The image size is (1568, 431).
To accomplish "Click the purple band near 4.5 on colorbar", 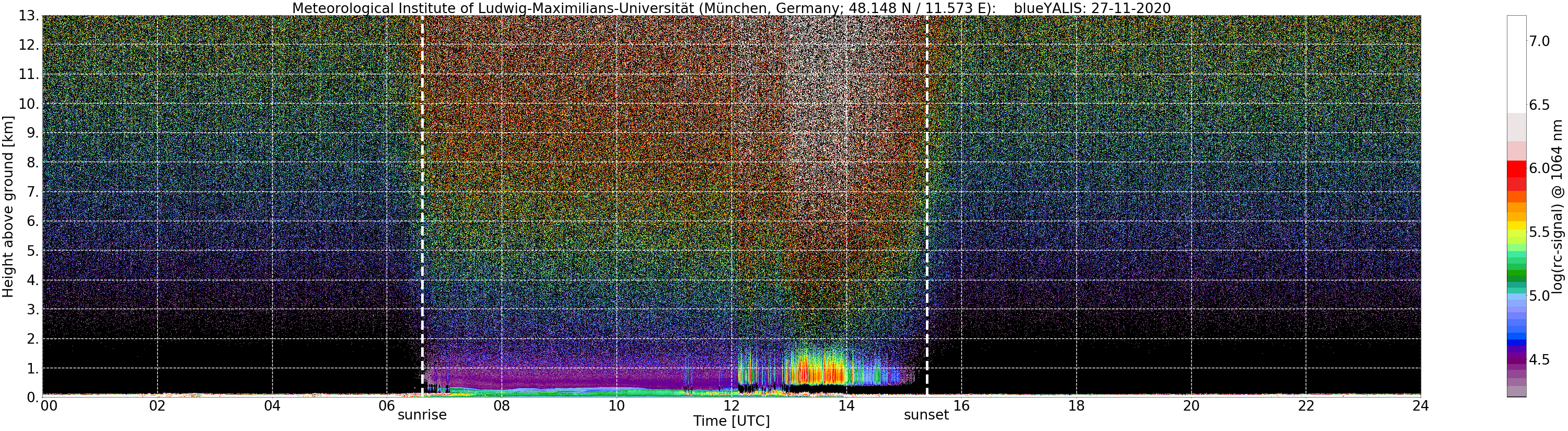I will pyautogui.click(x=1516, y=360).
